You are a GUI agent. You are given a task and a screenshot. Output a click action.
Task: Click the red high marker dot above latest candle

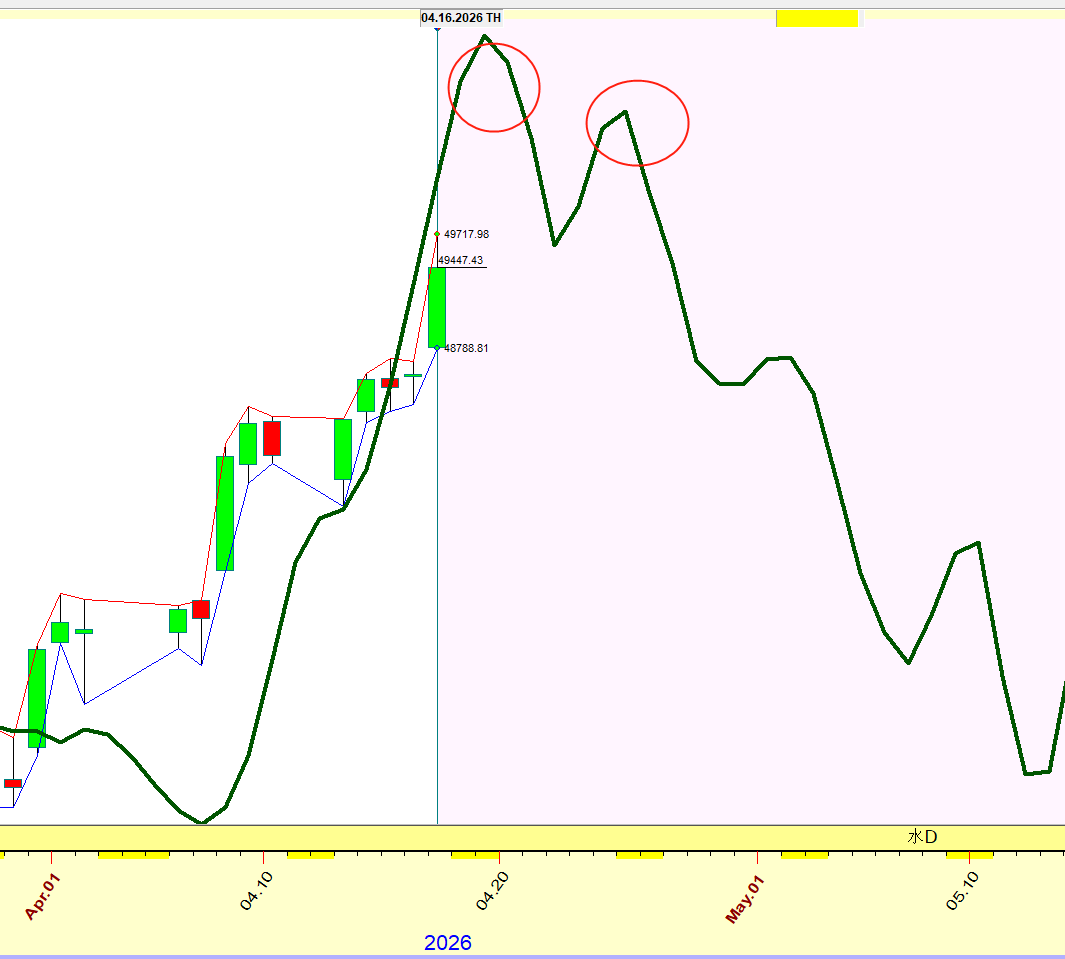point(437,234)
